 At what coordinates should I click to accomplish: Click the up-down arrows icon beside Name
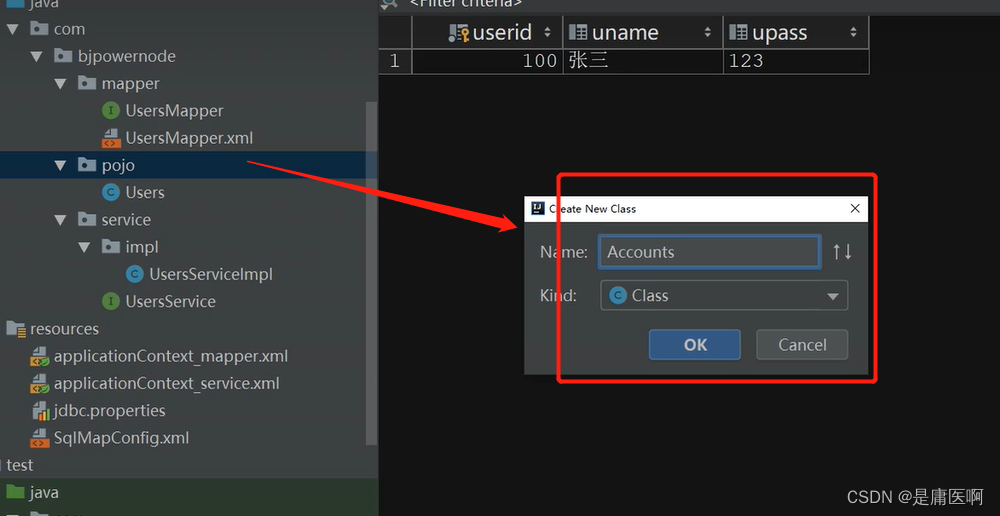(842, 252)
